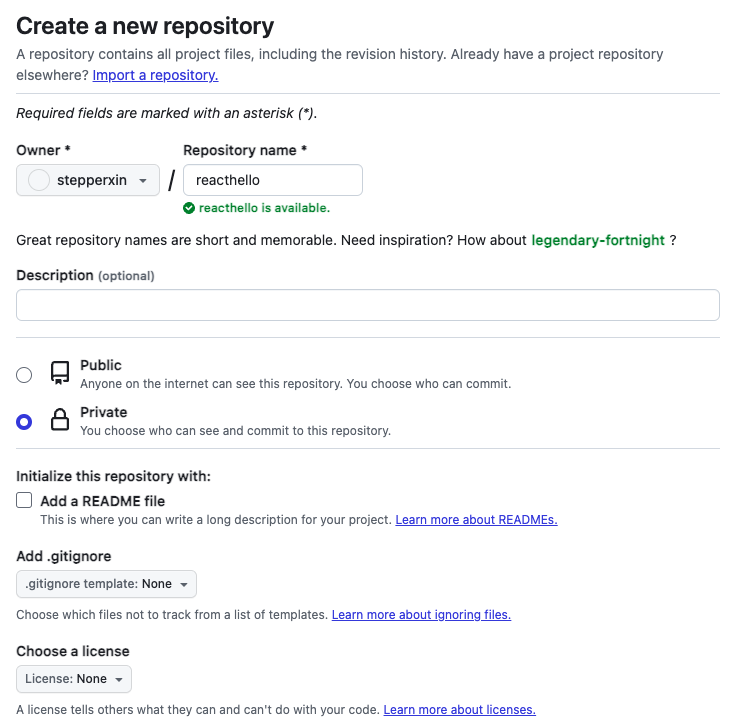Click into the Description text field

click(368, 305)
